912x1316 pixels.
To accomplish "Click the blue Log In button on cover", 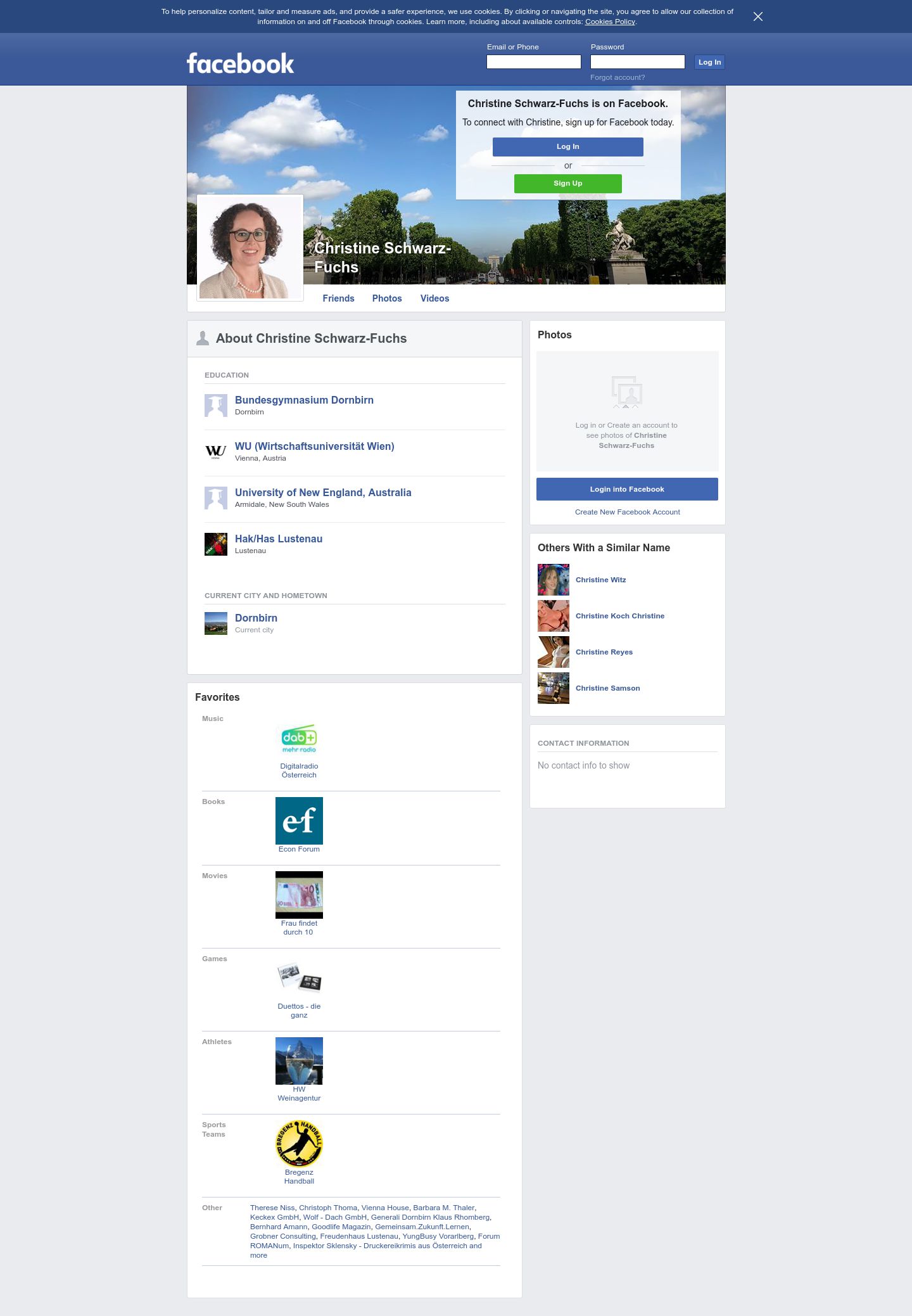I will [568, 146].
